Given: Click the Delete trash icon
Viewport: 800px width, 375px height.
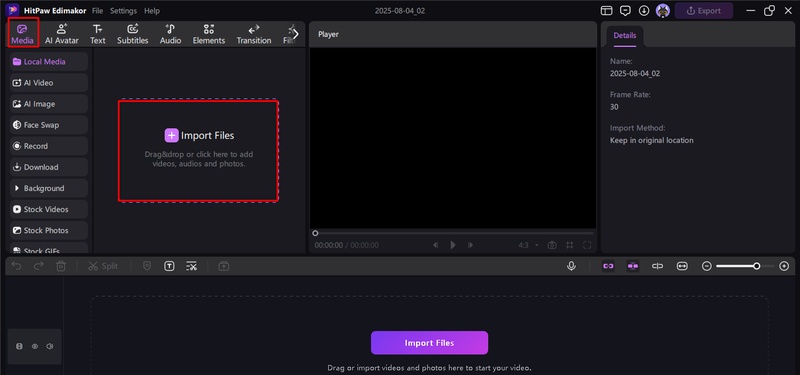Looking at the screenshot, I should [x=61, y=266].
